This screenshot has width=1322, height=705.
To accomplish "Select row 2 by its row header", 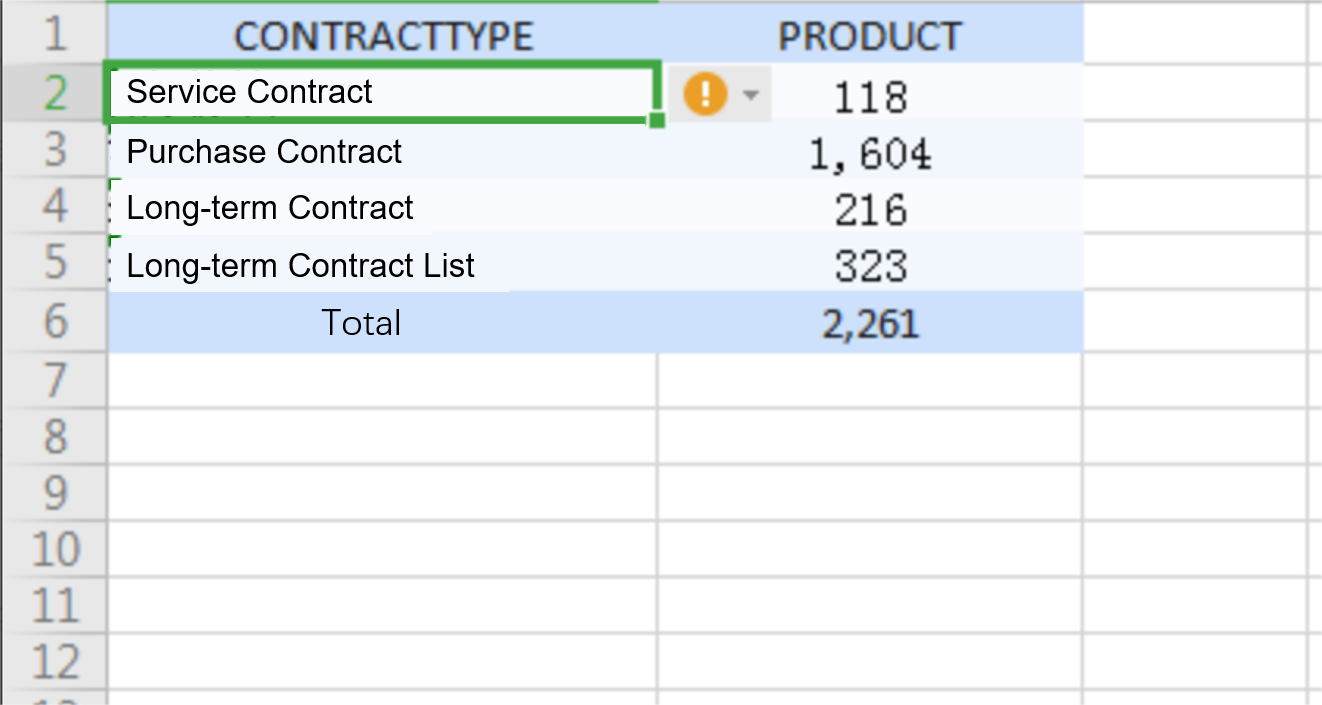I will click(x=55, y=92).
